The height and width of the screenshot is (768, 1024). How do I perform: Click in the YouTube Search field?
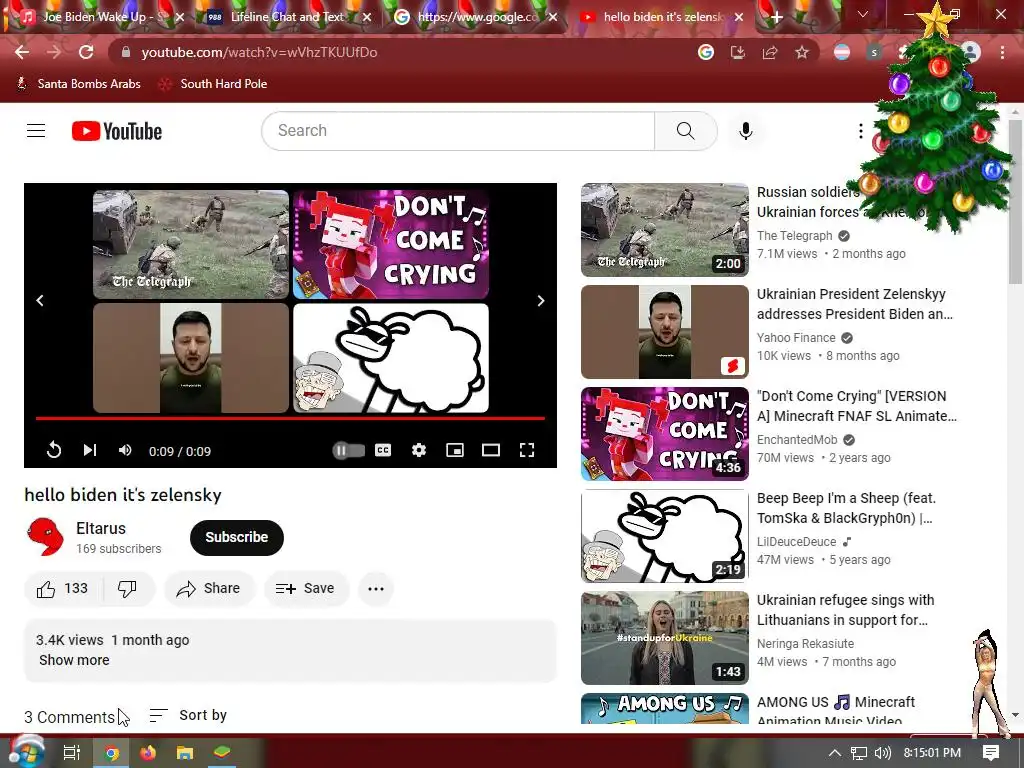tap(458, 131)
